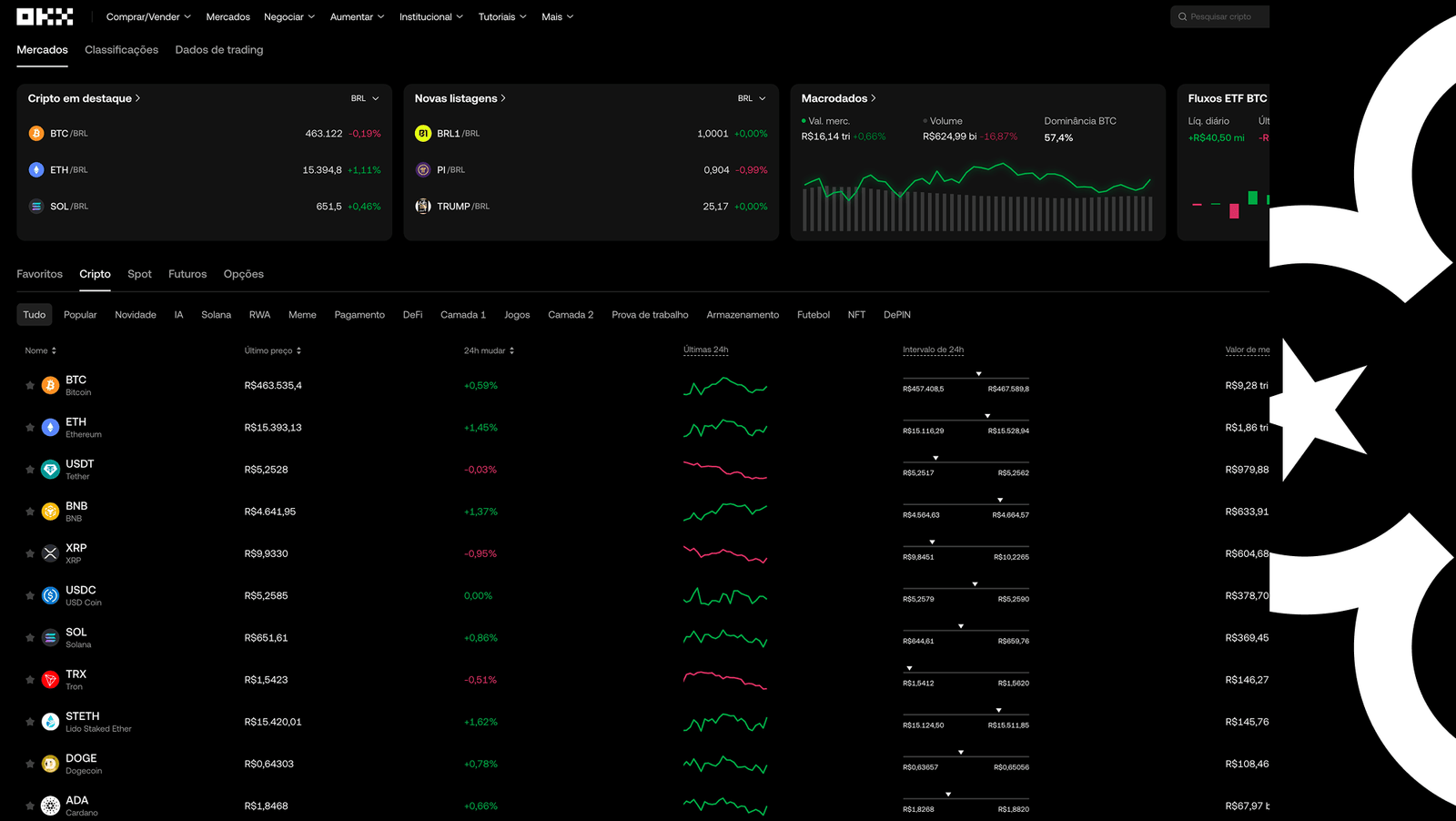Click the TRX Tron coin icon
The width and height of the screenshot is (1456, 821).
point(51,680)
